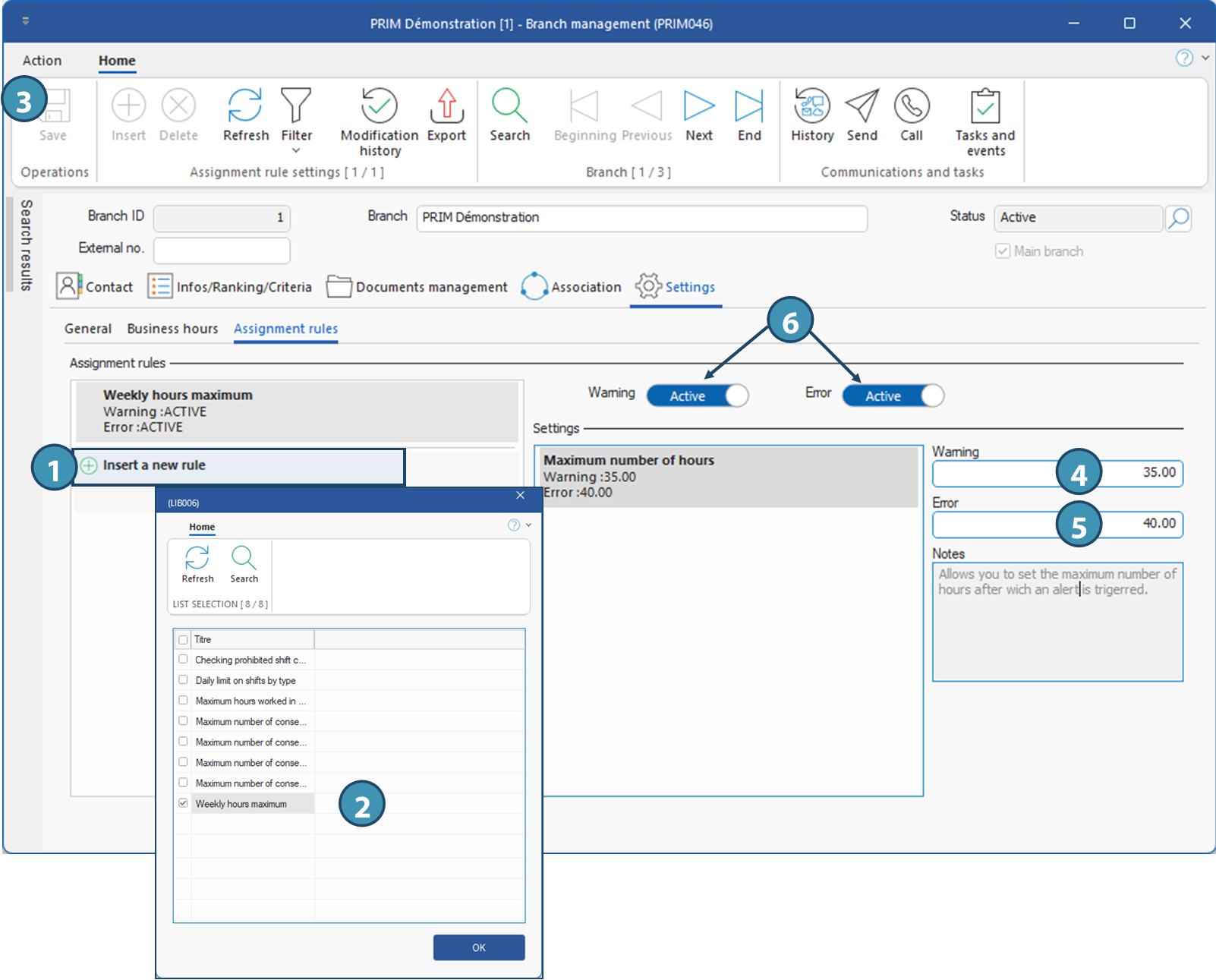Click the Export icon
The image size is (1216, 980).
(446, 106)
